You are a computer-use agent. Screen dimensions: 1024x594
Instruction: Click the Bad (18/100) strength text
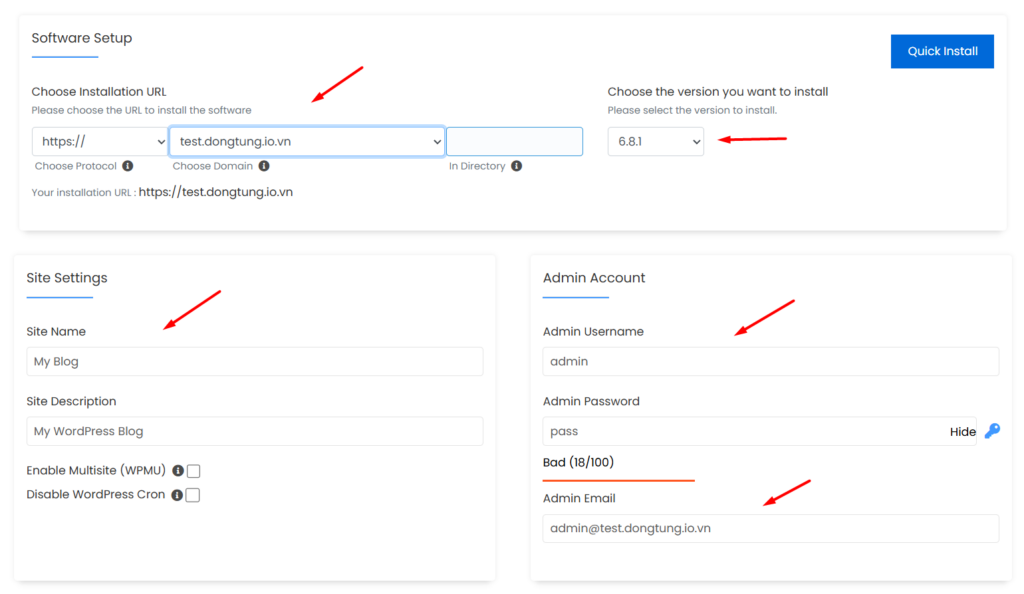coord(579,463)
